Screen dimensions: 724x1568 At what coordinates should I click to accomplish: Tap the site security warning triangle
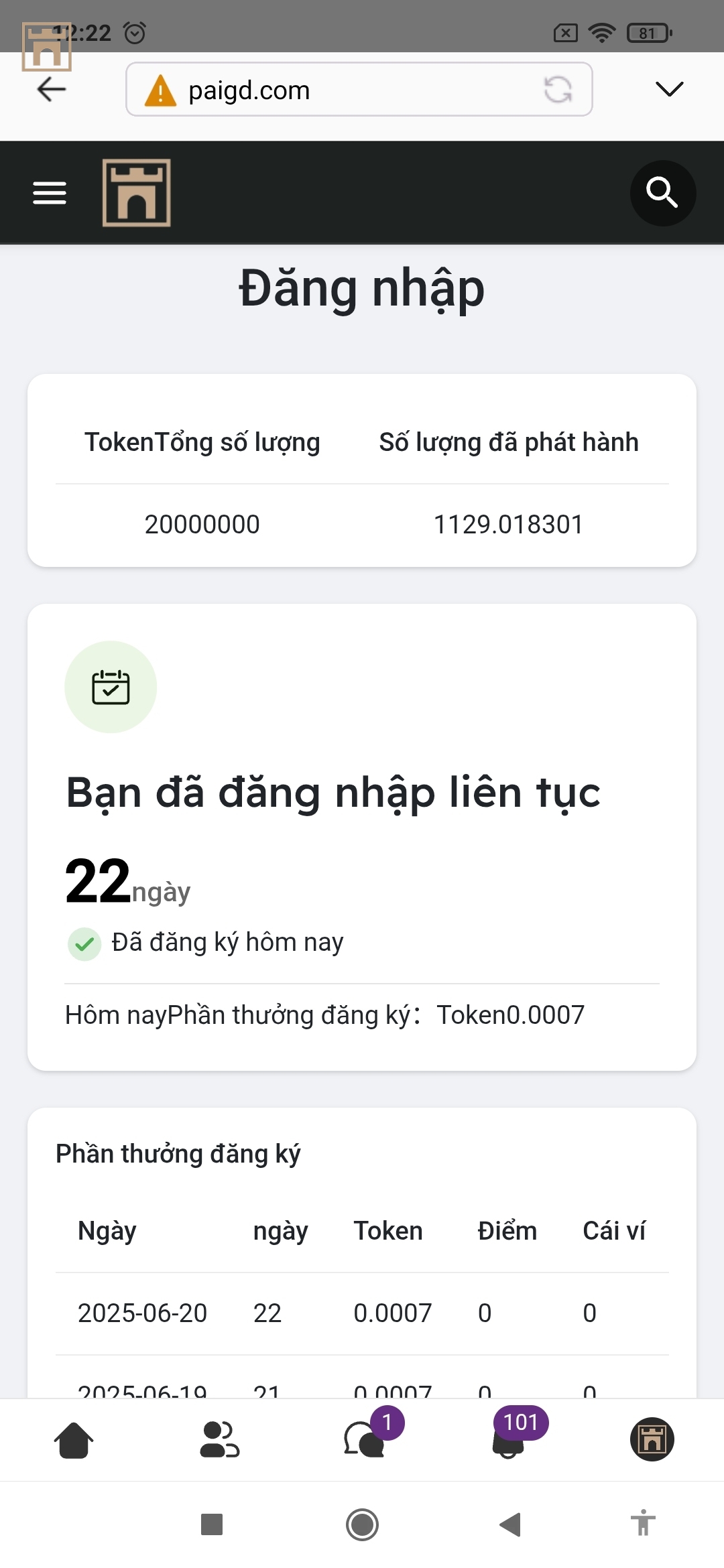(161, 90)
